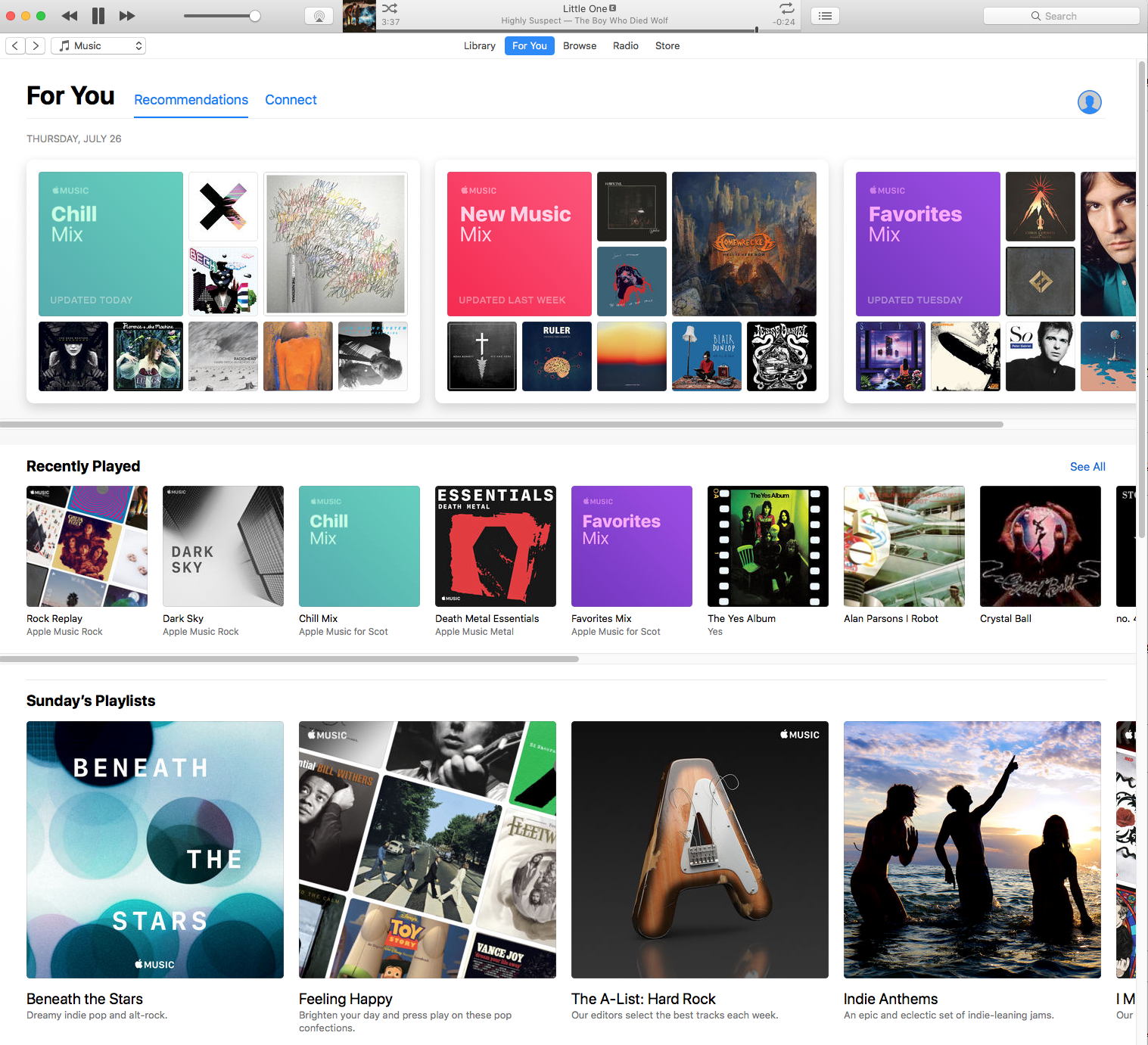The image size is (1148, 1045).
Task: Click the now playing album artwork
Action: 359,16
